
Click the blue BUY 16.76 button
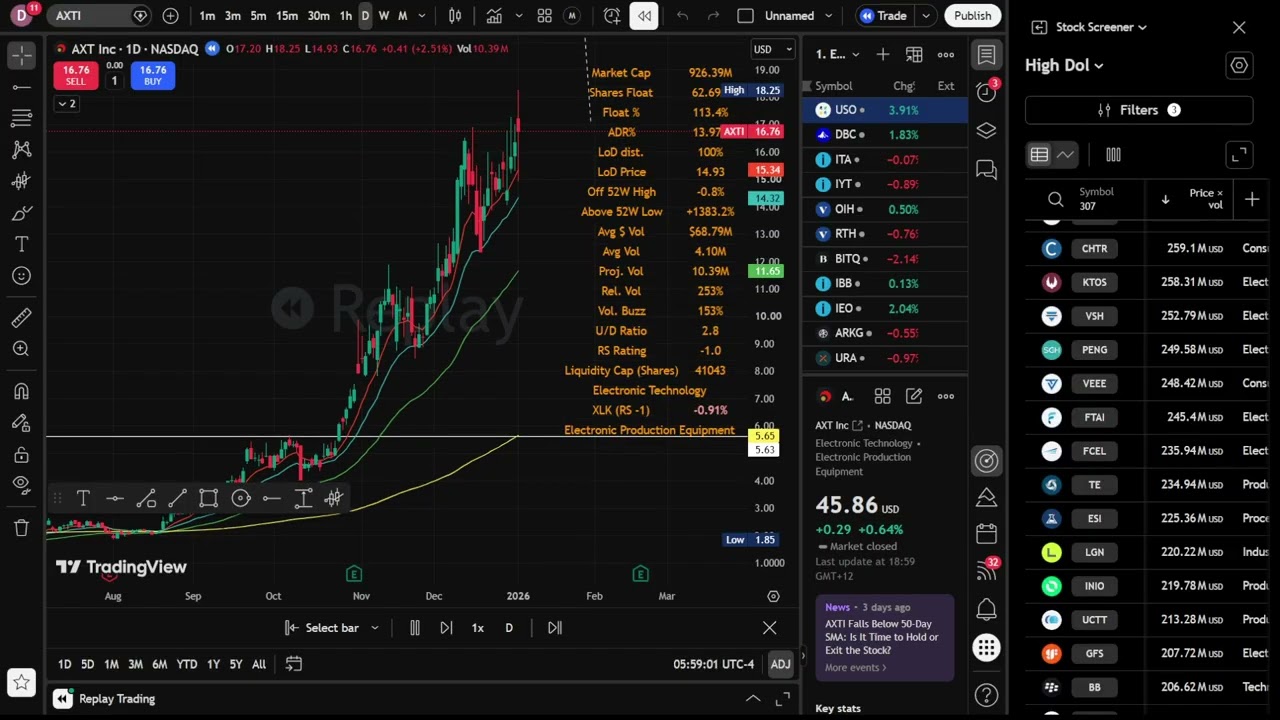(153, 75)
